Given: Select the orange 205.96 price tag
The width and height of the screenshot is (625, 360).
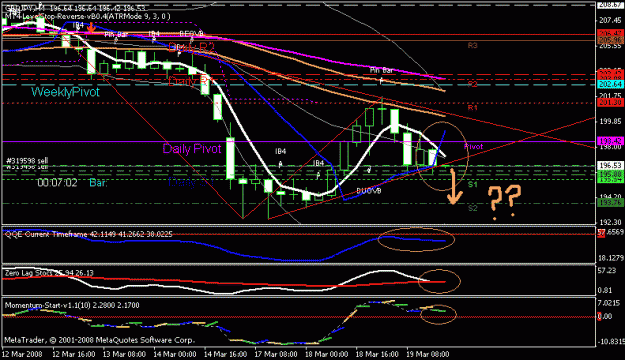Looking at the screenshot, I should click(610, 40).
